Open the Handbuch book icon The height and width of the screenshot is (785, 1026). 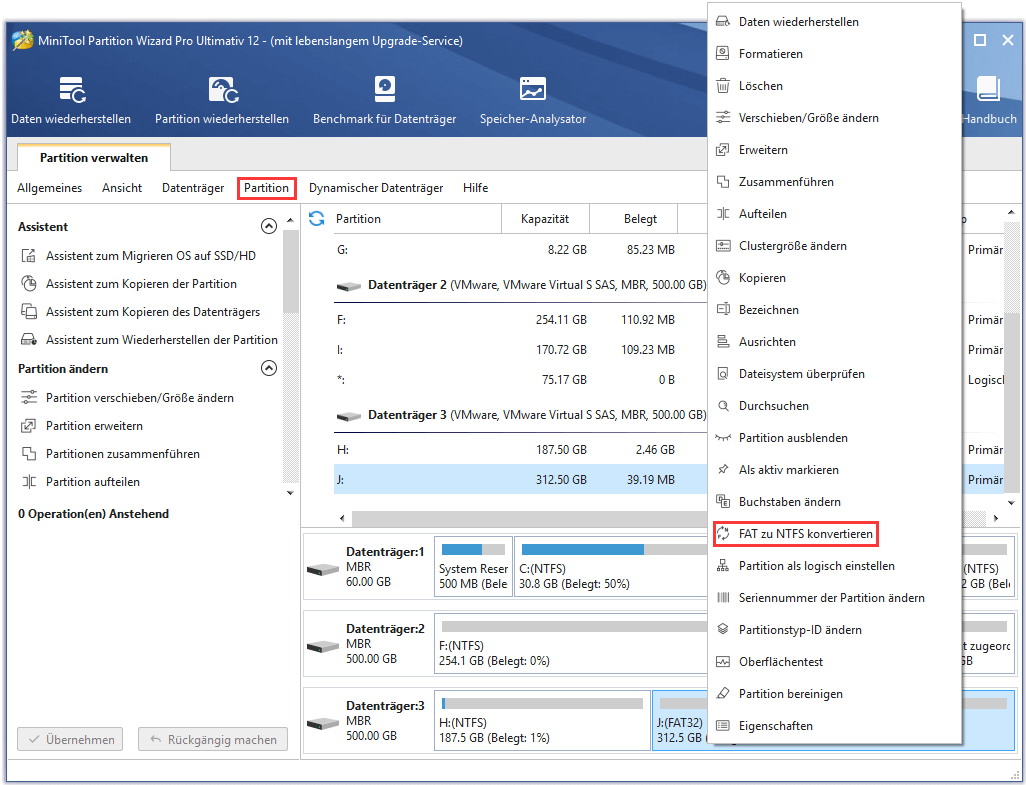tap(989, 89)
